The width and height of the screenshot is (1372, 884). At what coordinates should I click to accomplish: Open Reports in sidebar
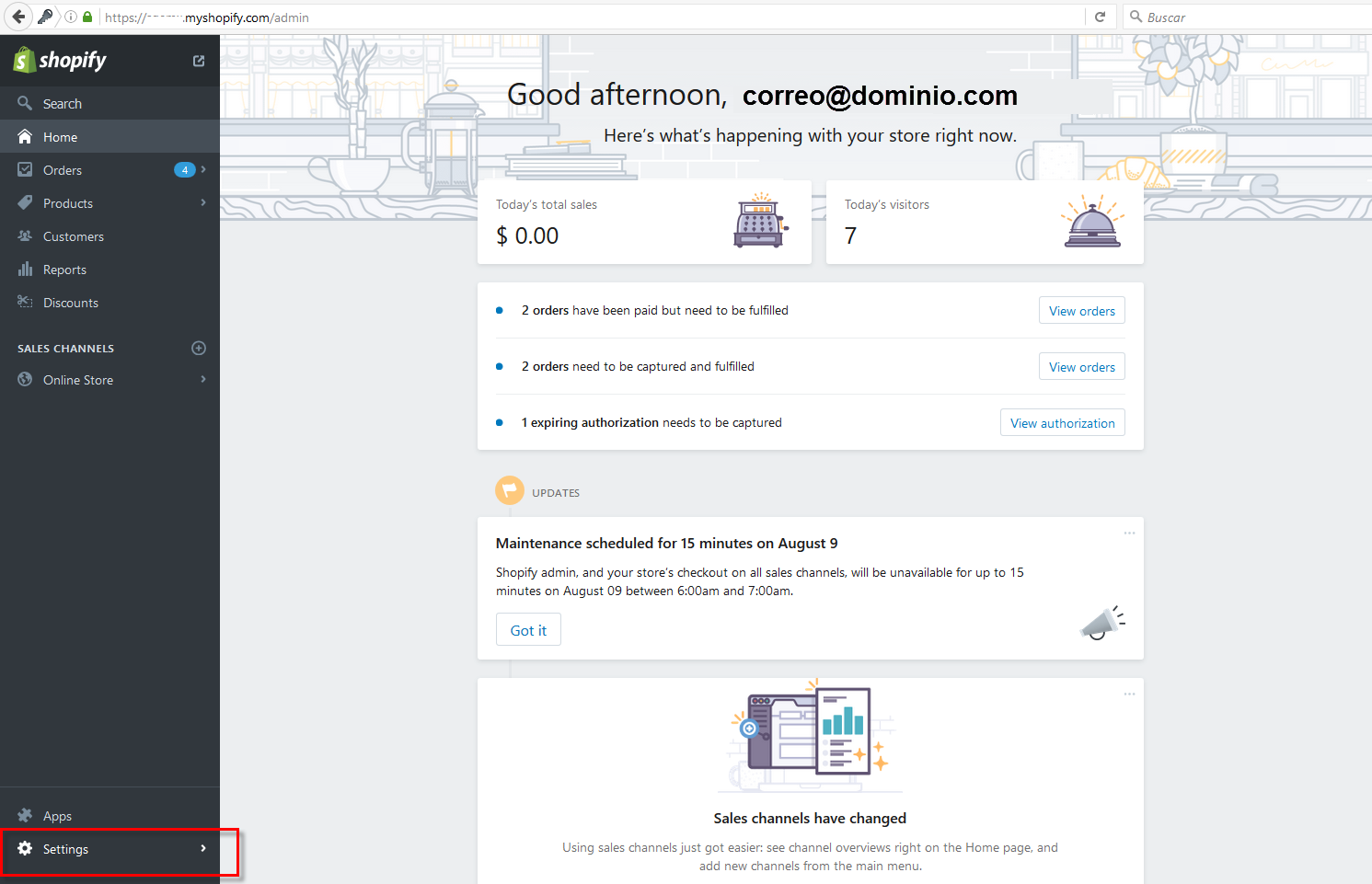(x=110, y=270)
